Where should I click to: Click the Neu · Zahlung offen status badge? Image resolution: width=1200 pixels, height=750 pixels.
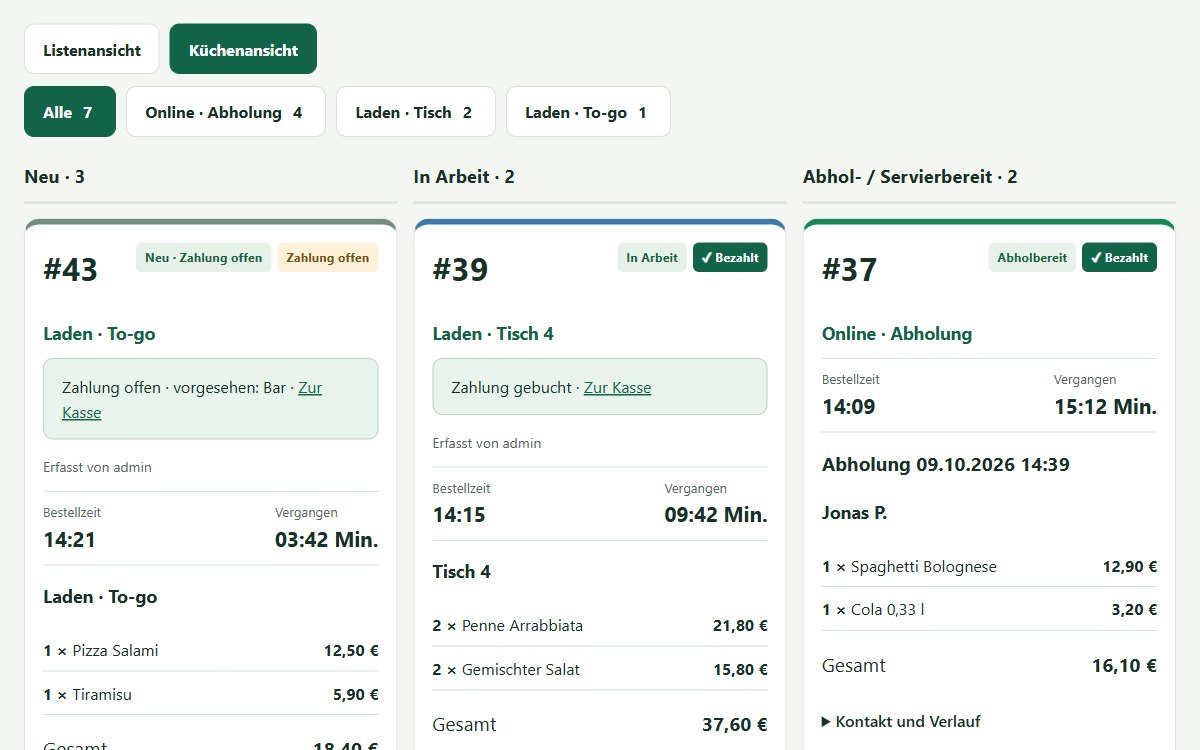tap(204, 257)
